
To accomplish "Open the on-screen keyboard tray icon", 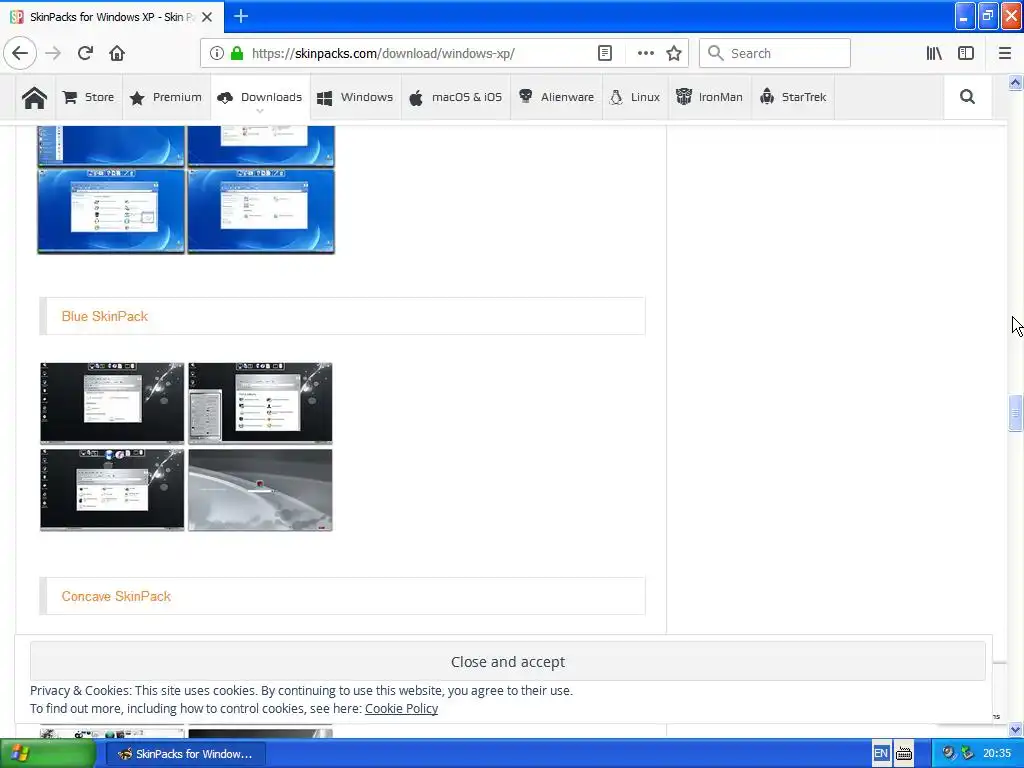I will coord(904,754).
